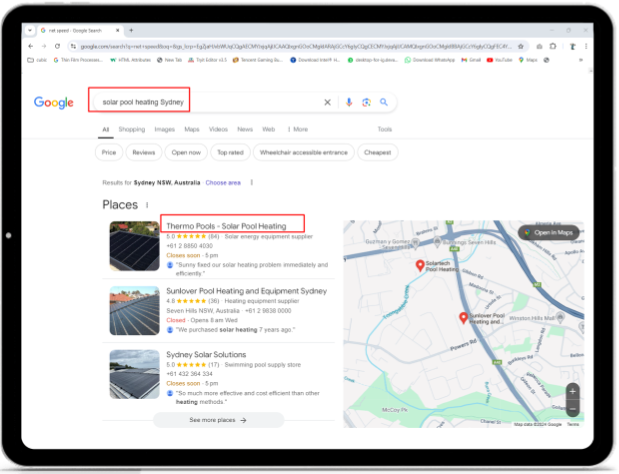The height and width of the screenshot is (474, 619).
Task: Open the tab search dropdown arrow
Action: [30, 30]
